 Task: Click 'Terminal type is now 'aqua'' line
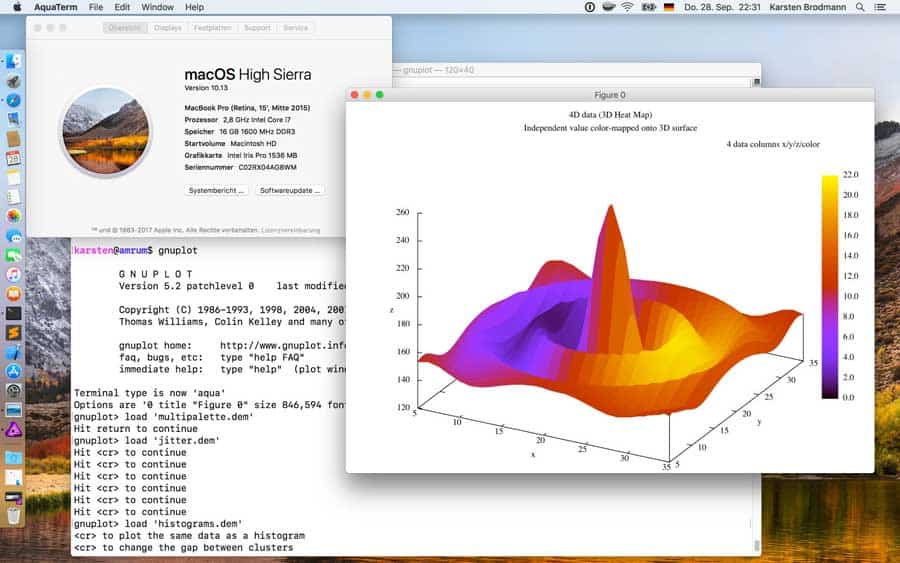pyautogui.click(x=149, y=393)
